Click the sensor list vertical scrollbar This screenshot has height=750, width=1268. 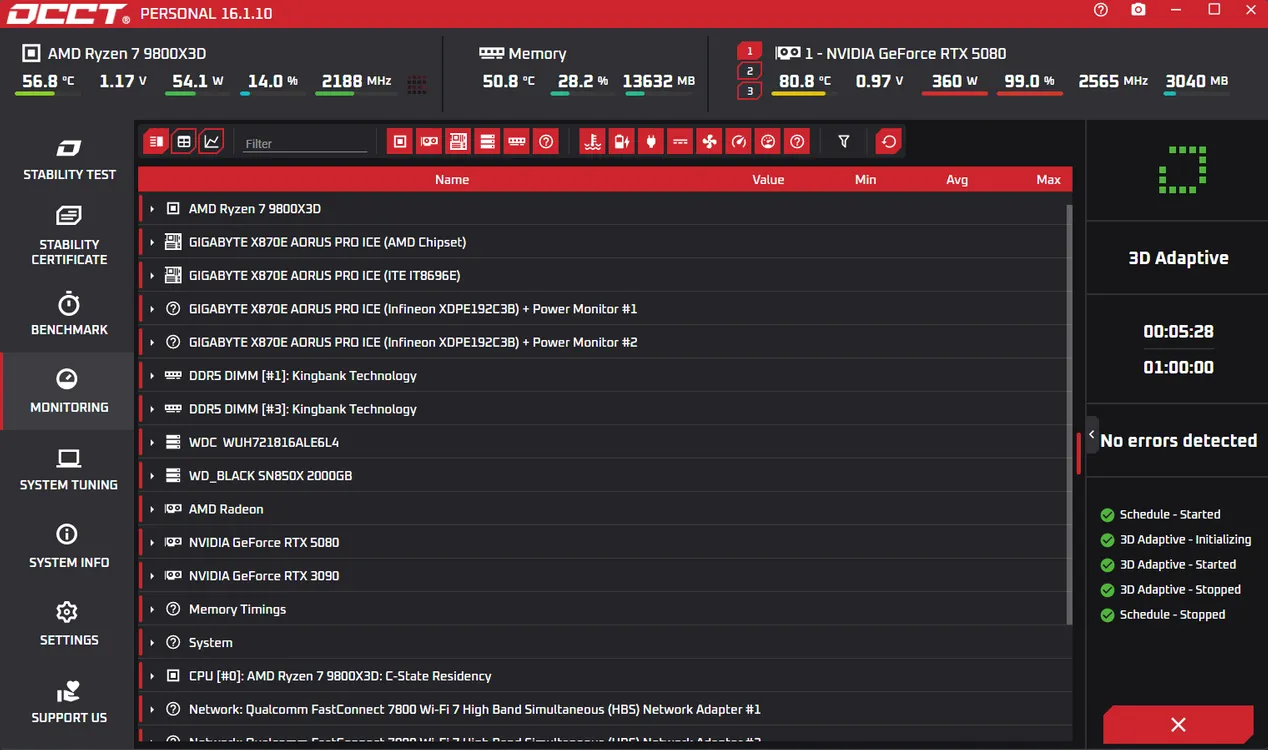tap(1069, 415)
